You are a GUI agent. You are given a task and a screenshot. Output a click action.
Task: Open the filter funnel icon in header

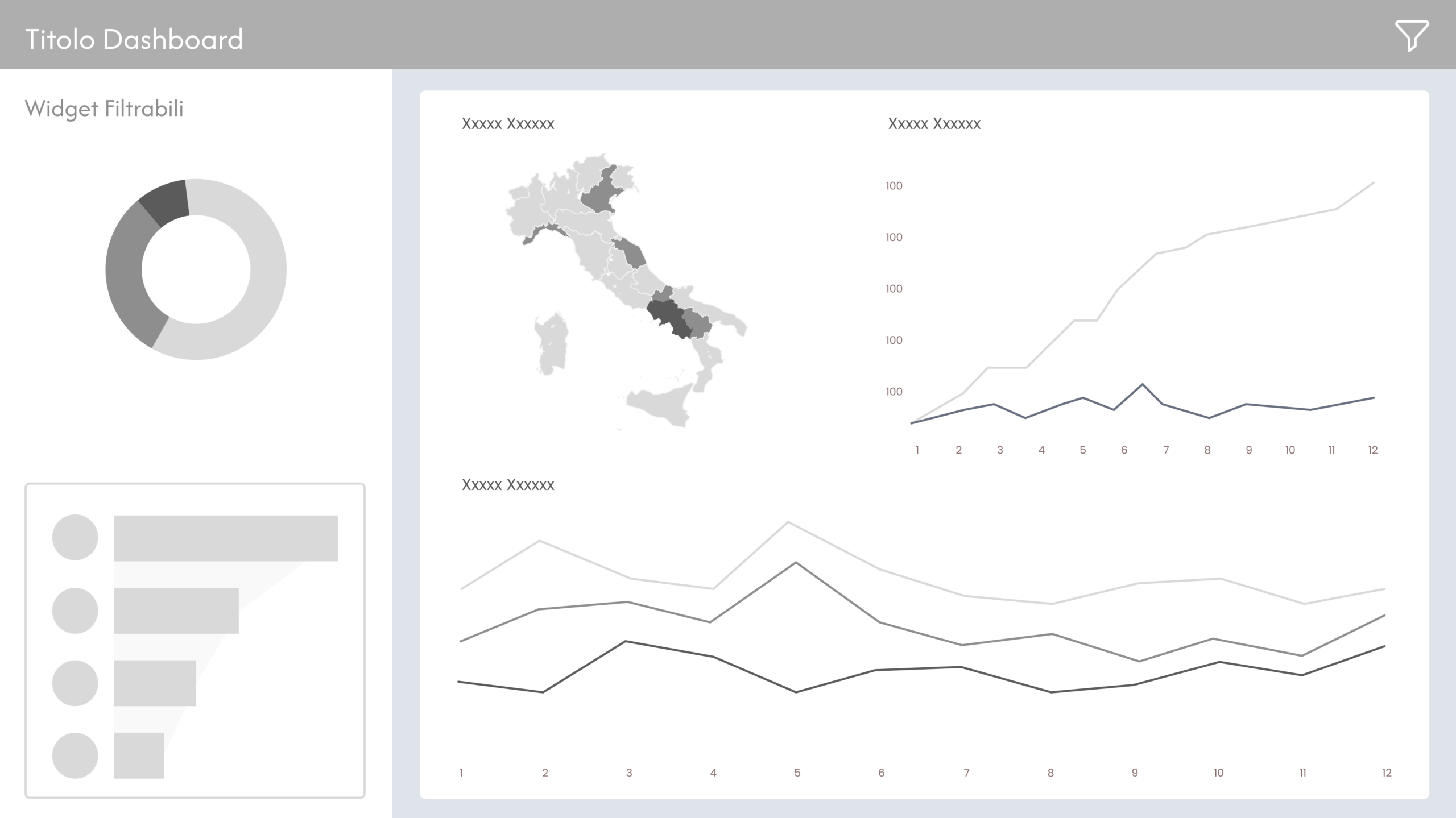[x=1411, y=36]
